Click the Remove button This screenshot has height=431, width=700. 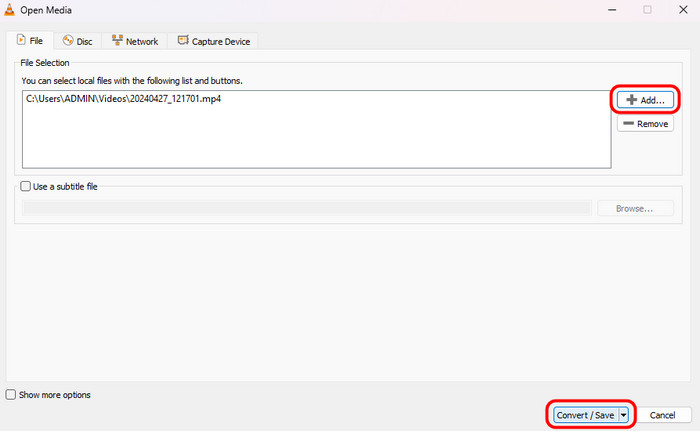click(x=646, y=124)
